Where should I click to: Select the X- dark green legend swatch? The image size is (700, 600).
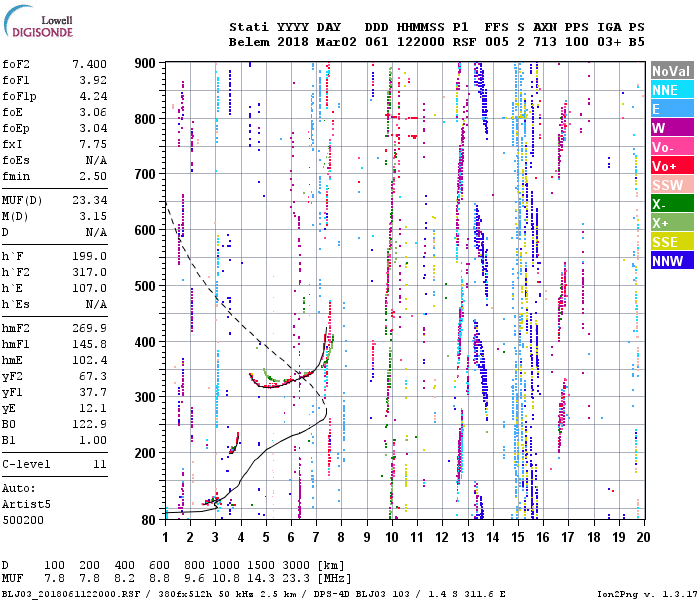coord(672,204)
